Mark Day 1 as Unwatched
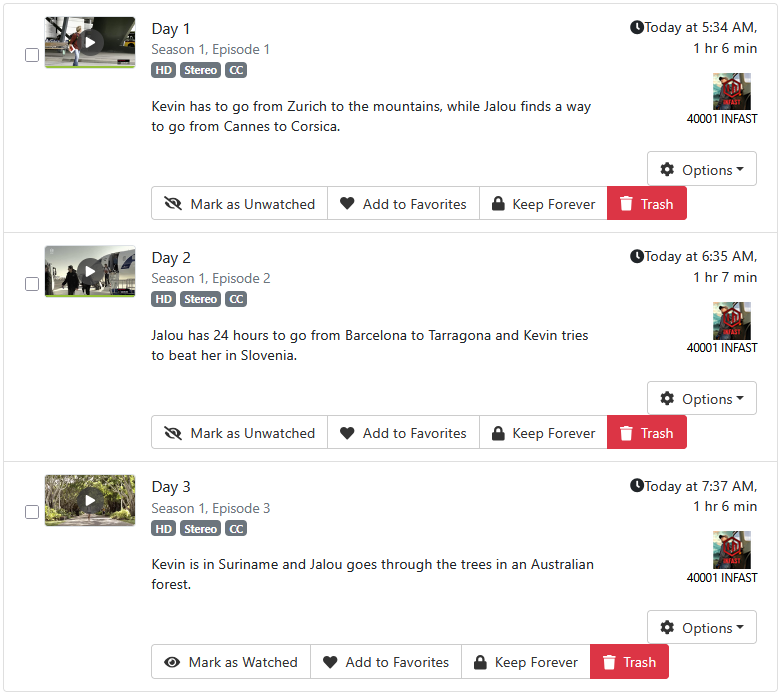 click(239, 203)
